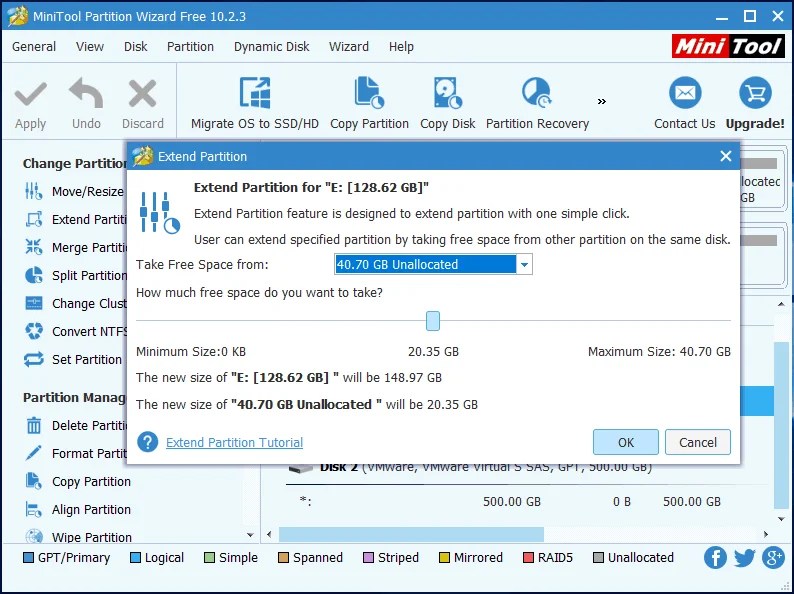Click the Discard X icon
Image resolution: width=794 pixels, height=594 pixels.
[x=142, y=94]
